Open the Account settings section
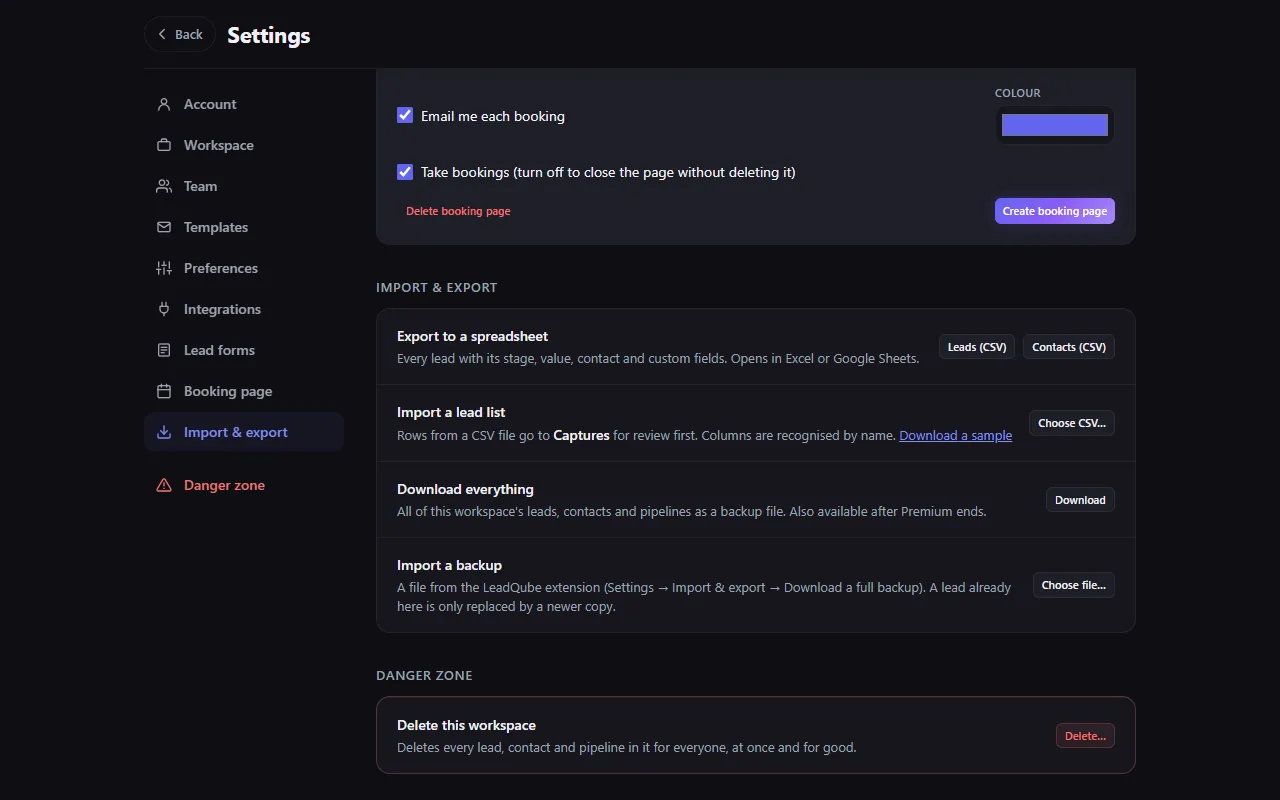The width and height of the screenshot is (1280, 800). click(244, 104)
